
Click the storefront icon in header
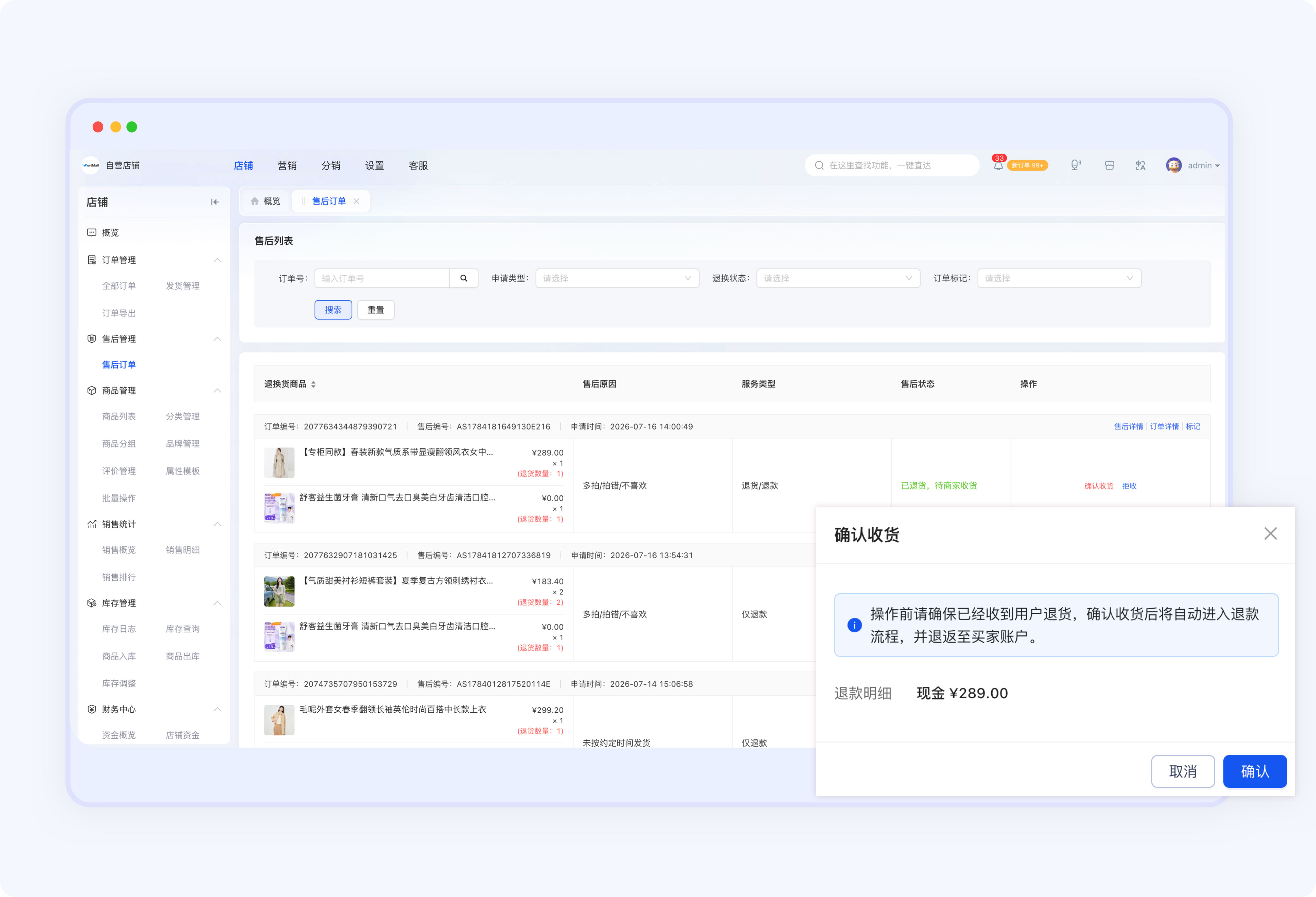pos(1109,165)
